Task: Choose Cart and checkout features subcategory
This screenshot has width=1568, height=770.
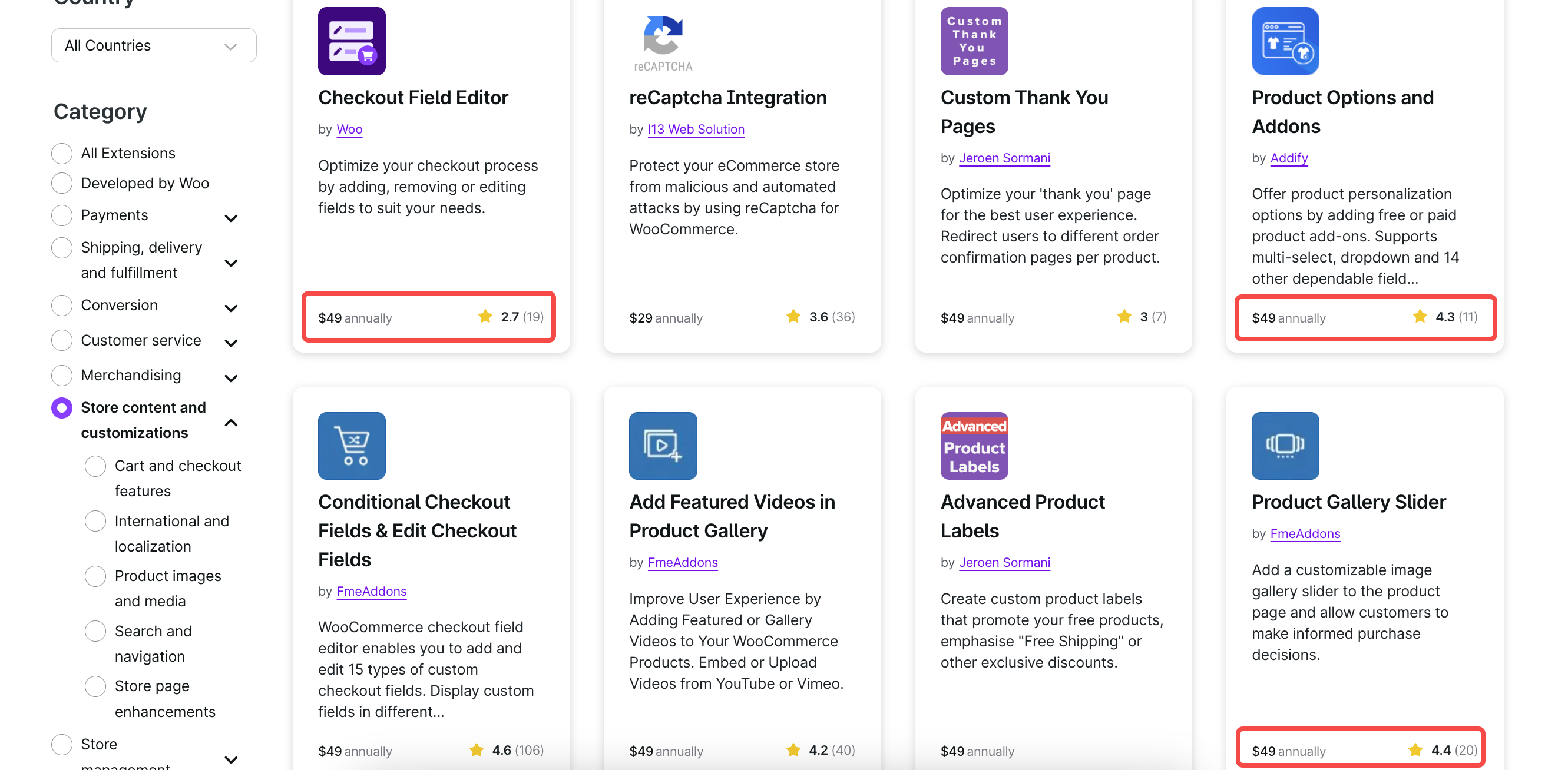Action: pyautogui.click(x=95, y=466)
